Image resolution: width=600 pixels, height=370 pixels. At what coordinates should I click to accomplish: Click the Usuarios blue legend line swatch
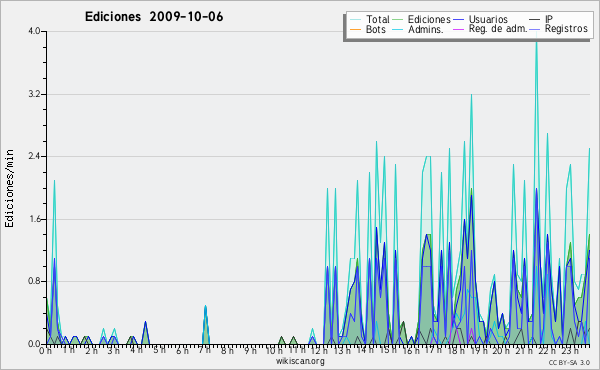[x=458, y=20]
